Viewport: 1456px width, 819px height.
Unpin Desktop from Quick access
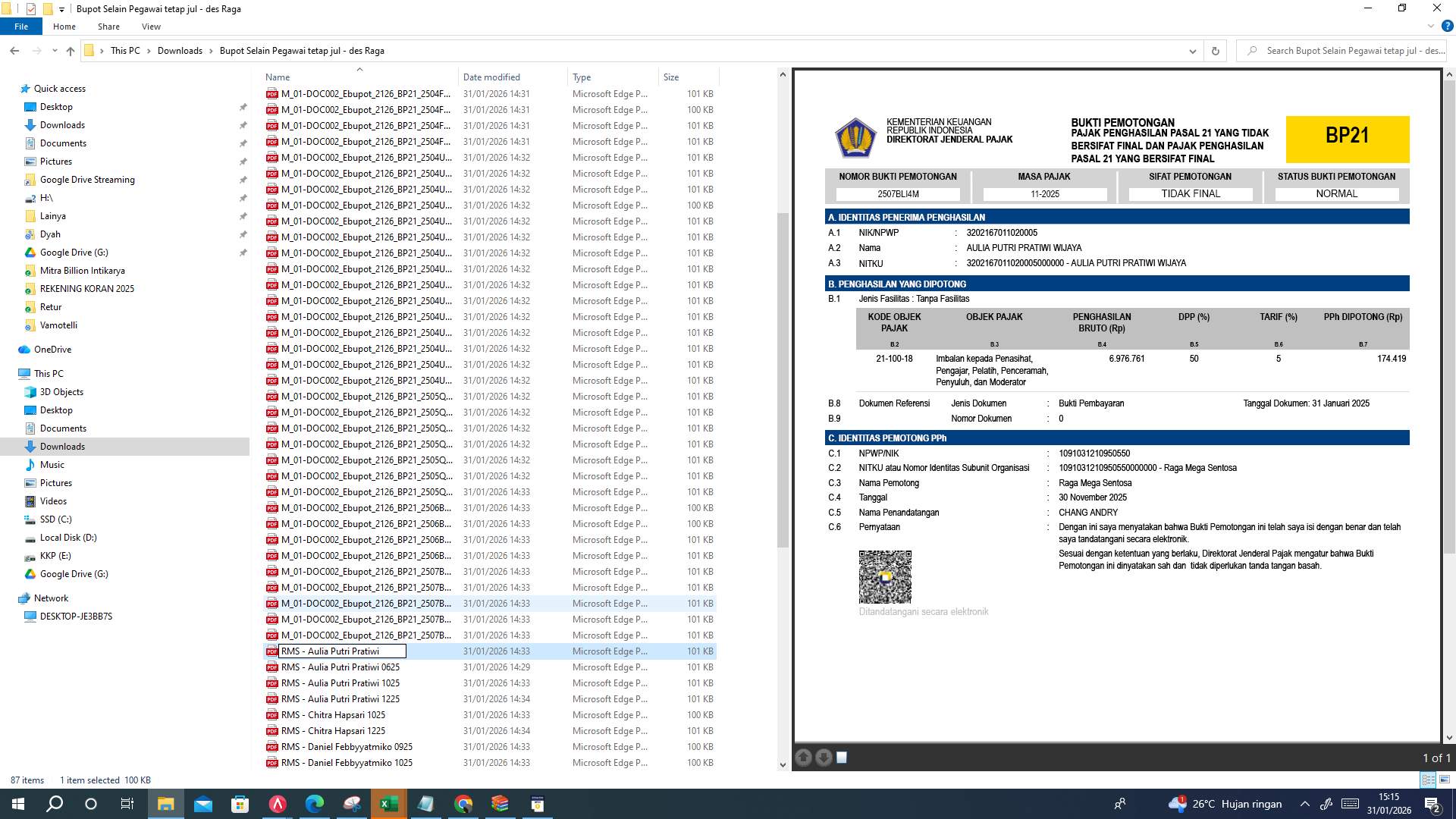tap(243, 107)
